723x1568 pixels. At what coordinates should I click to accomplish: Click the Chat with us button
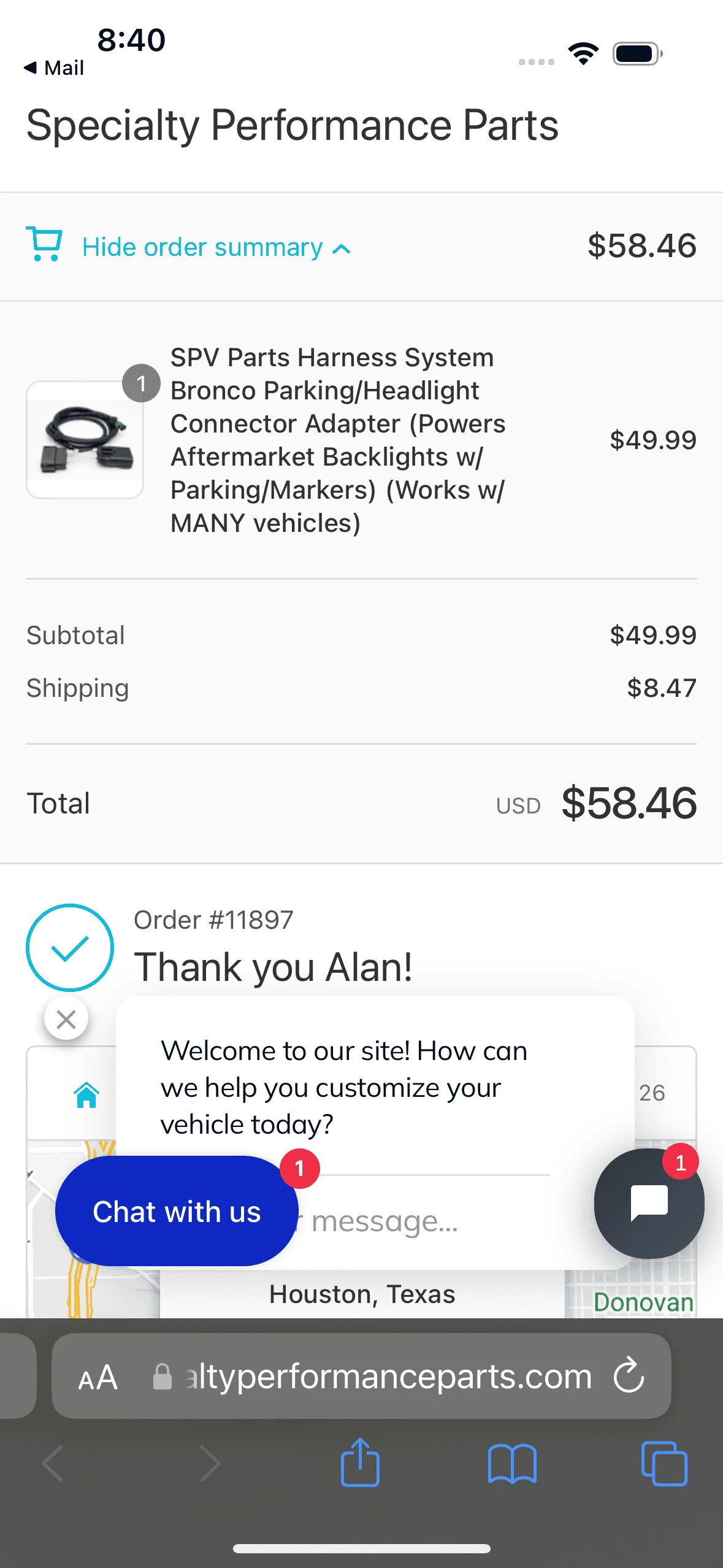(177, 1211)
